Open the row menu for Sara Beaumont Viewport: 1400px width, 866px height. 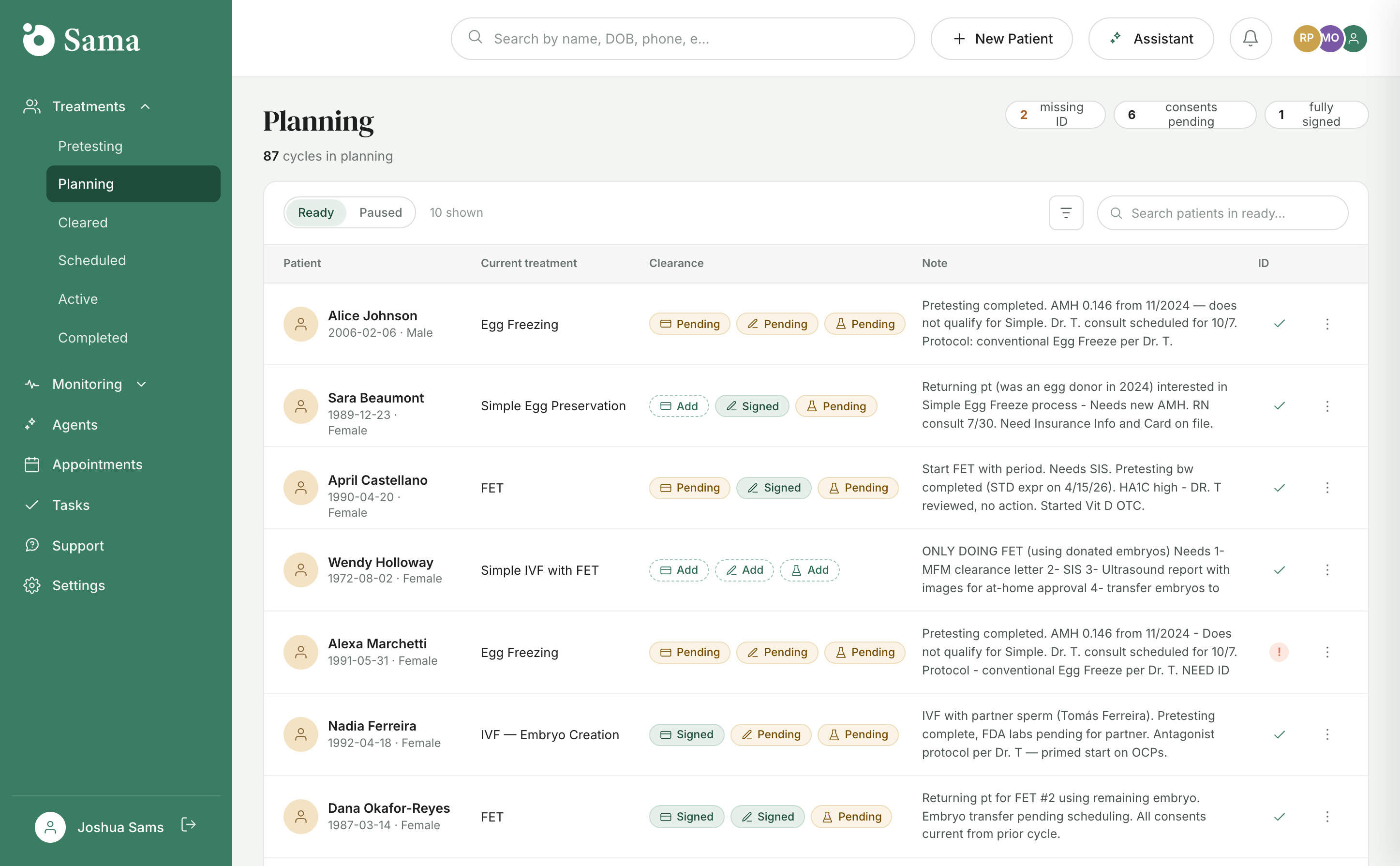(x=1326, y=406)
